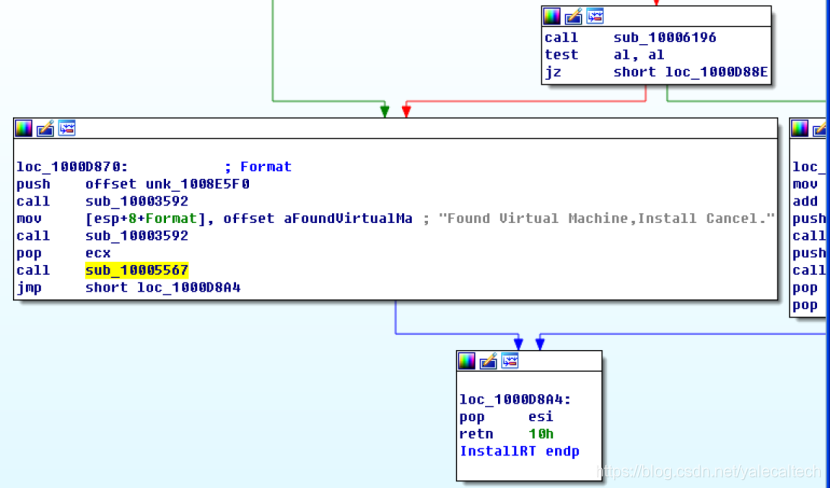Click node color icon in sub_10006196 block
830x490 pixels.
[x=552, y=16]
